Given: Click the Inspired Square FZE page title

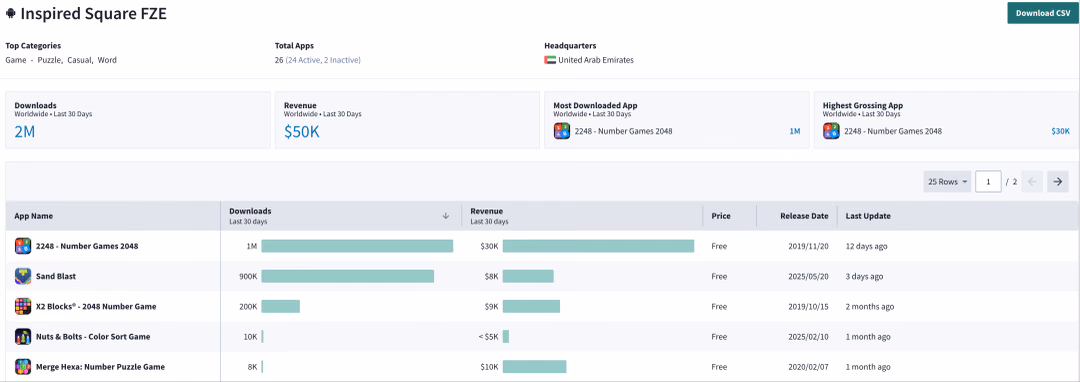Looking at the screenshot, I should click(94, 13).
